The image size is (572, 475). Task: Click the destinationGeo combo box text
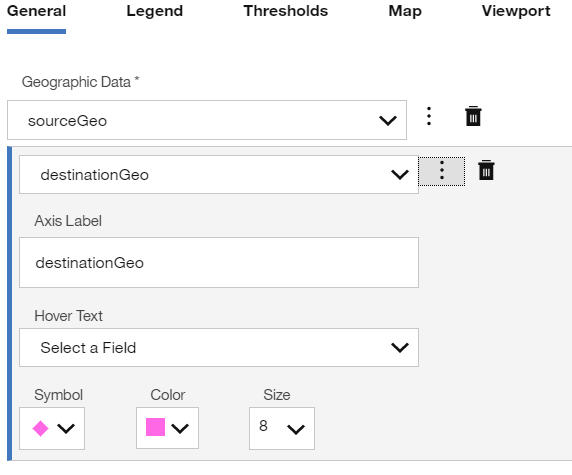[x=94, y=175]
